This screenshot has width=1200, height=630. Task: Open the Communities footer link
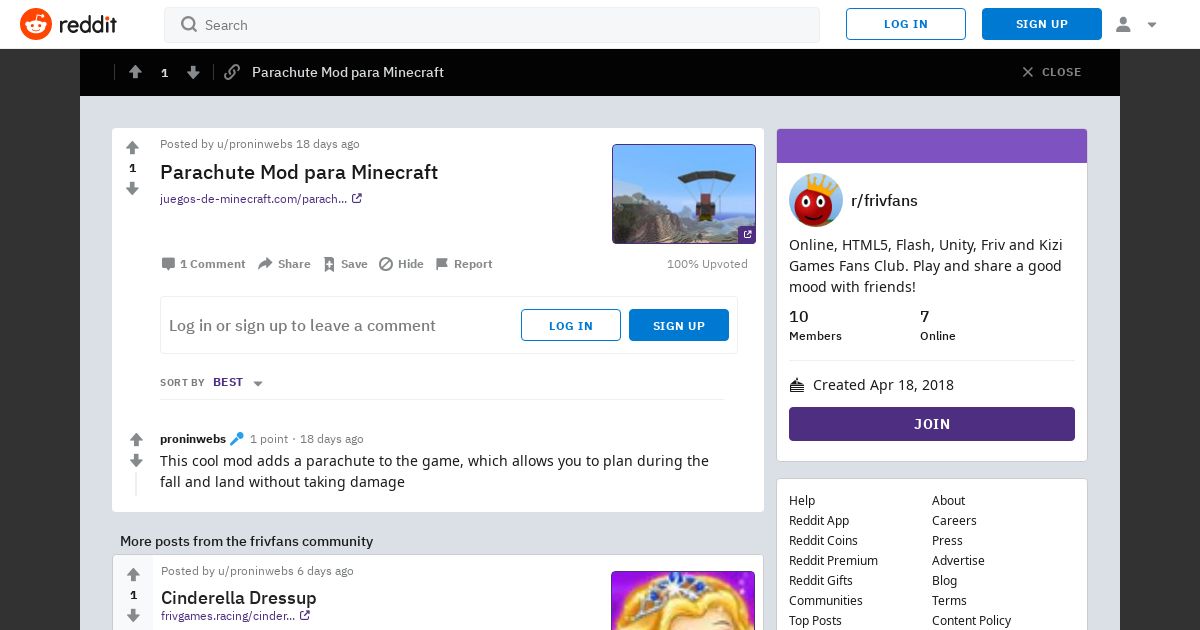pyautogui.click(x=826, y=600)
